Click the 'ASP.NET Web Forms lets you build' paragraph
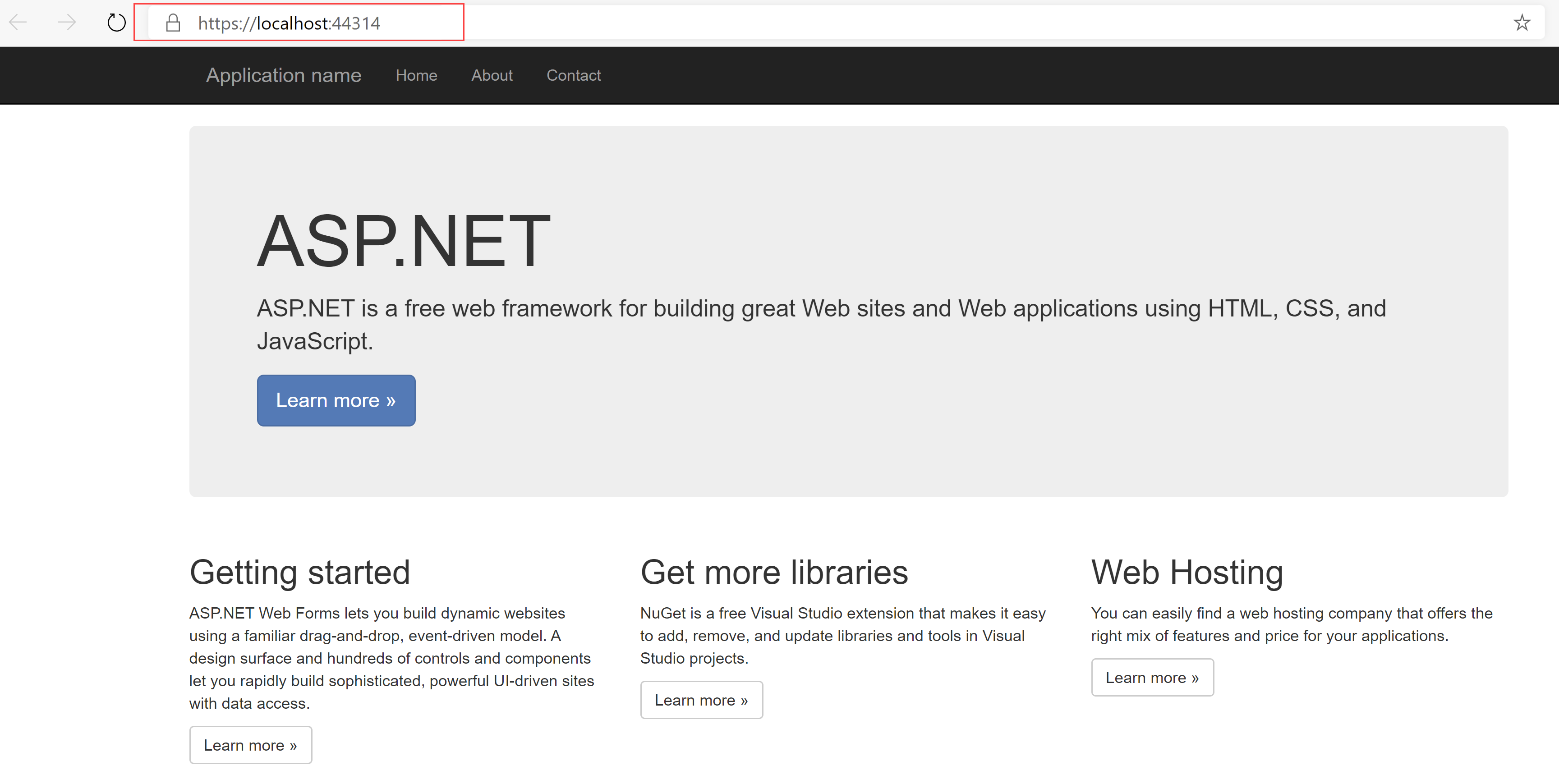Screen dimensions: 1559x784 391,658
